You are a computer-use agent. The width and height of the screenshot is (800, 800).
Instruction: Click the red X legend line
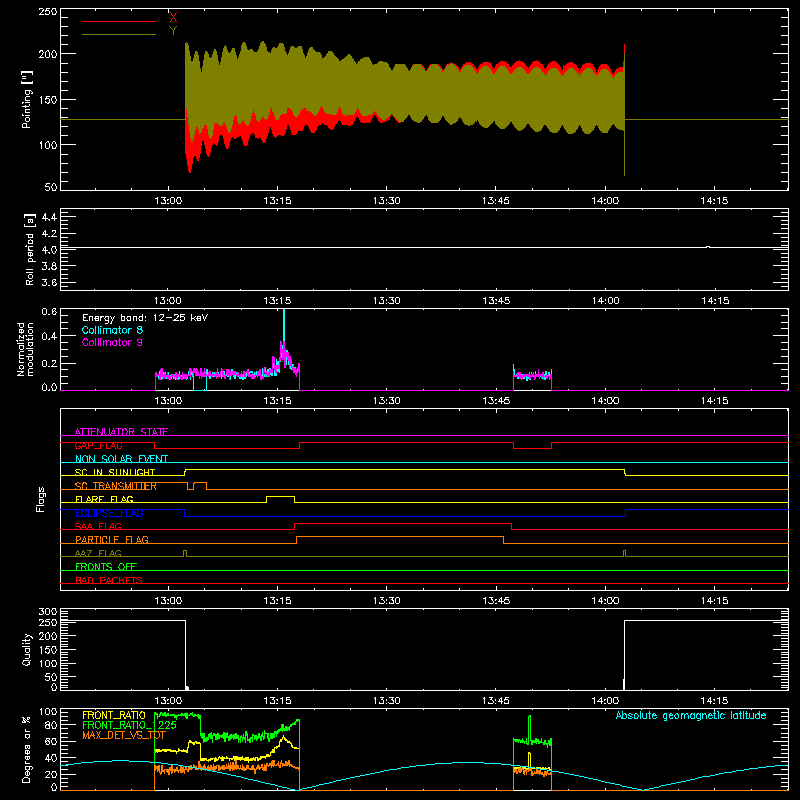[119, 21]
